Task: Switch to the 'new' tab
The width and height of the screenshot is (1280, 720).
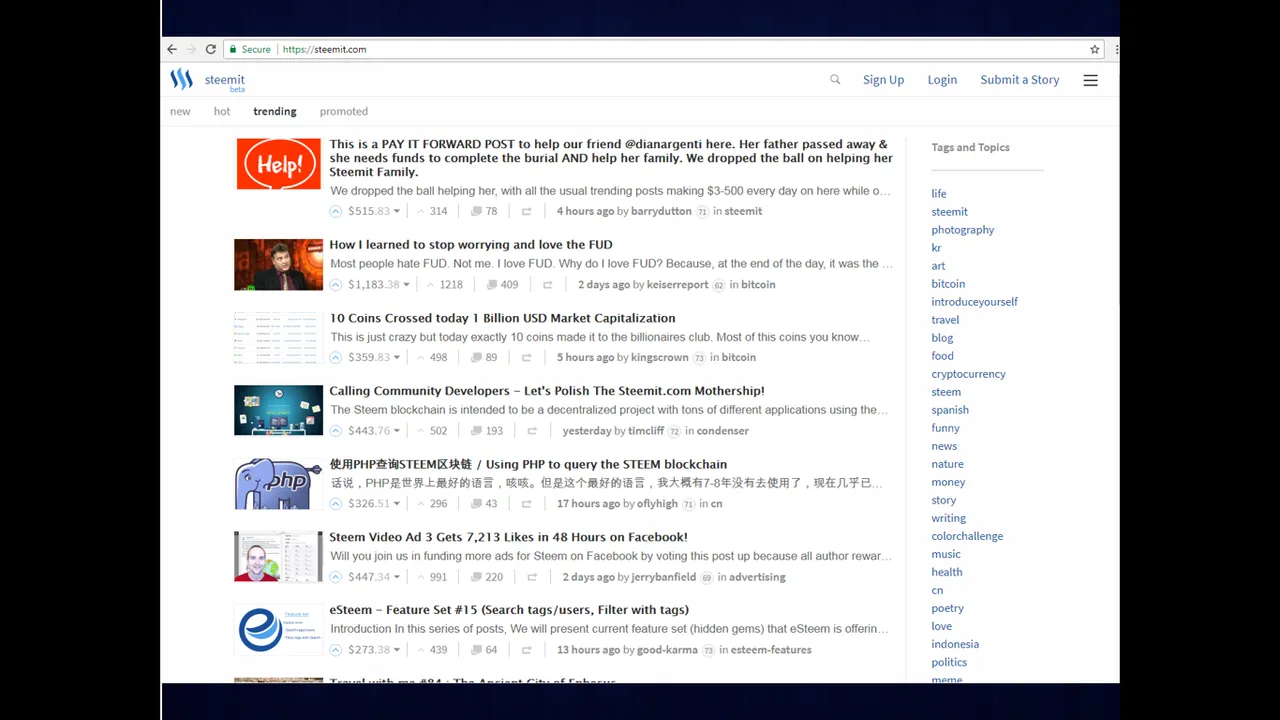Action: click(x=180, y=111)
